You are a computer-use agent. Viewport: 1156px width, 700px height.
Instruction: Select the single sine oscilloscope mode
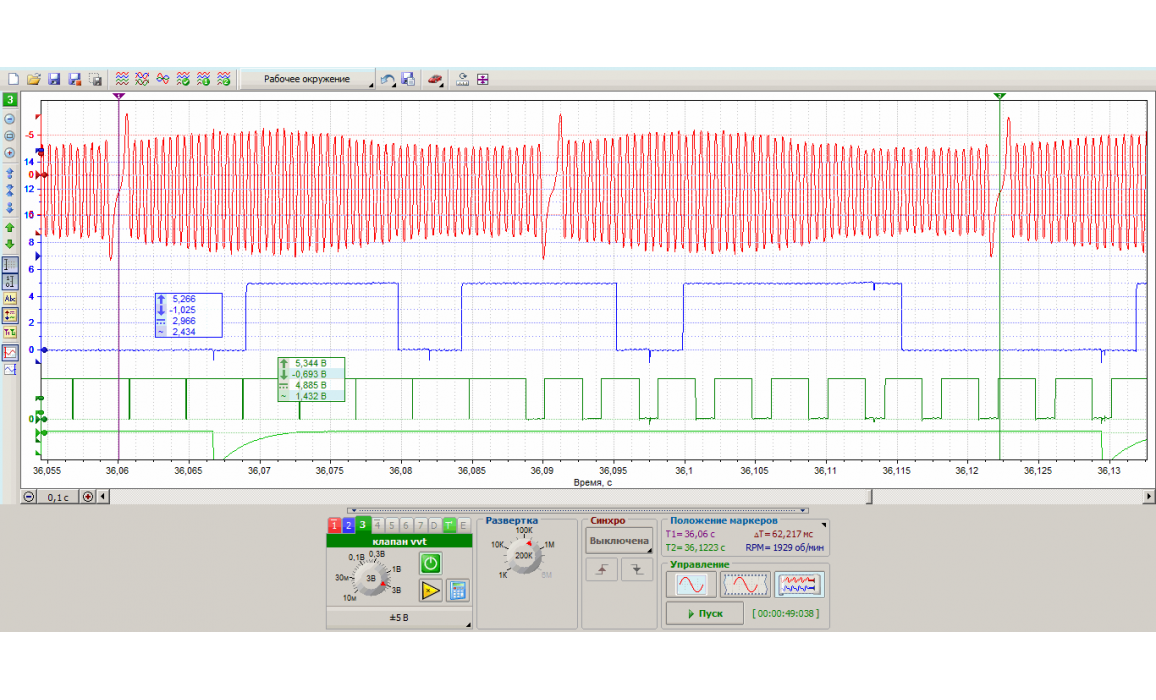tap(691, 584)
